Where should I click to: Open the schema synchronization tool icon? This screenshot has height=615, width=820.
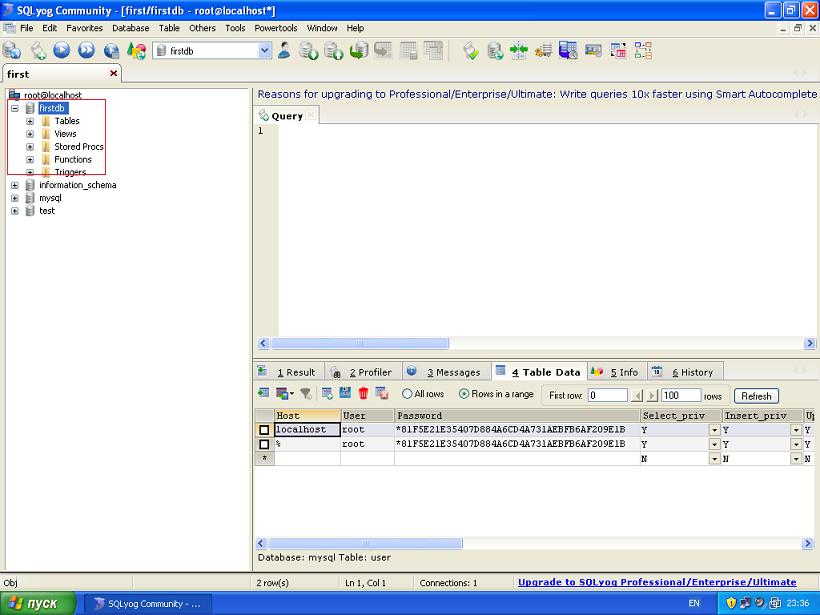pyautogui.click(x=519, y=51)
